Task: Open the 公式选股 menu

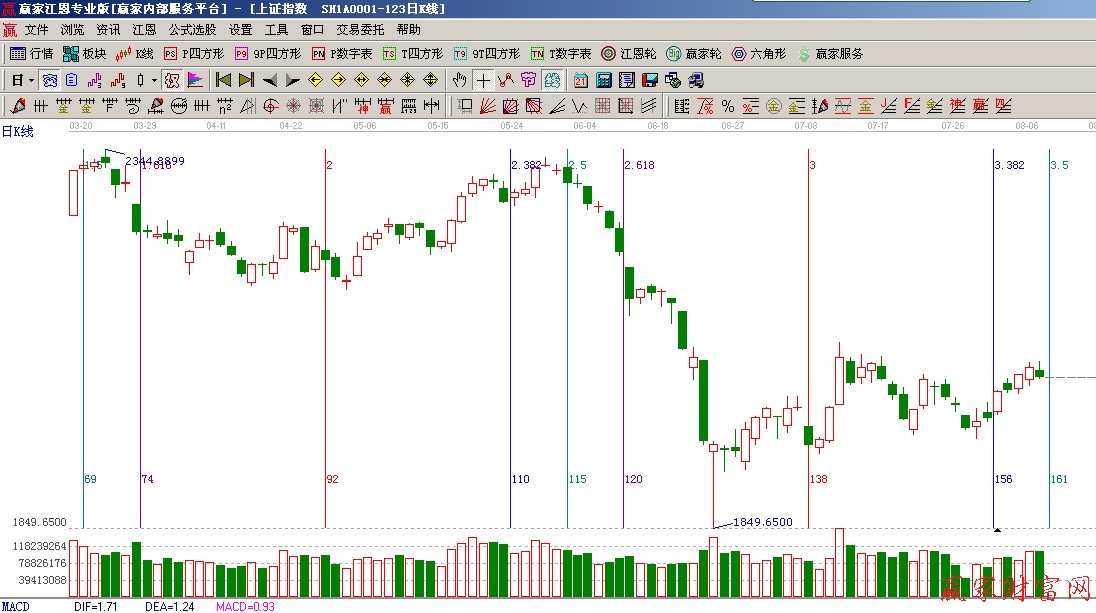Action: click(x=192, y=30)
